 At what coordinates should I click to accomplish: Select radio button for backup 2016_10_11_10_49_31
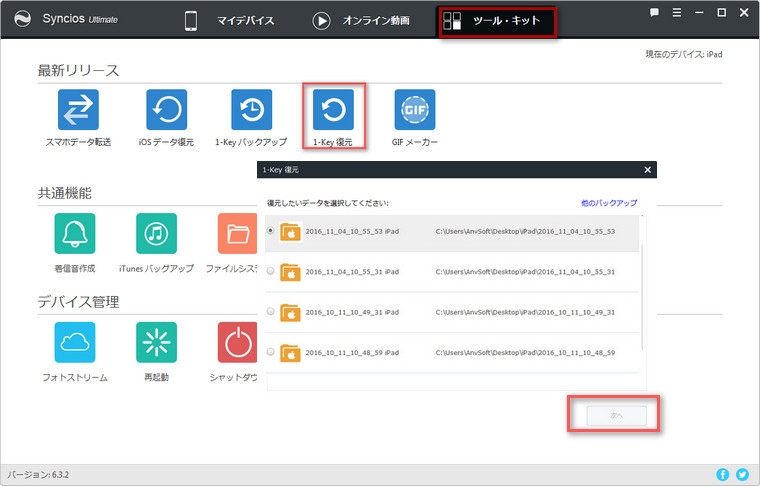click(x=270, y=311)
